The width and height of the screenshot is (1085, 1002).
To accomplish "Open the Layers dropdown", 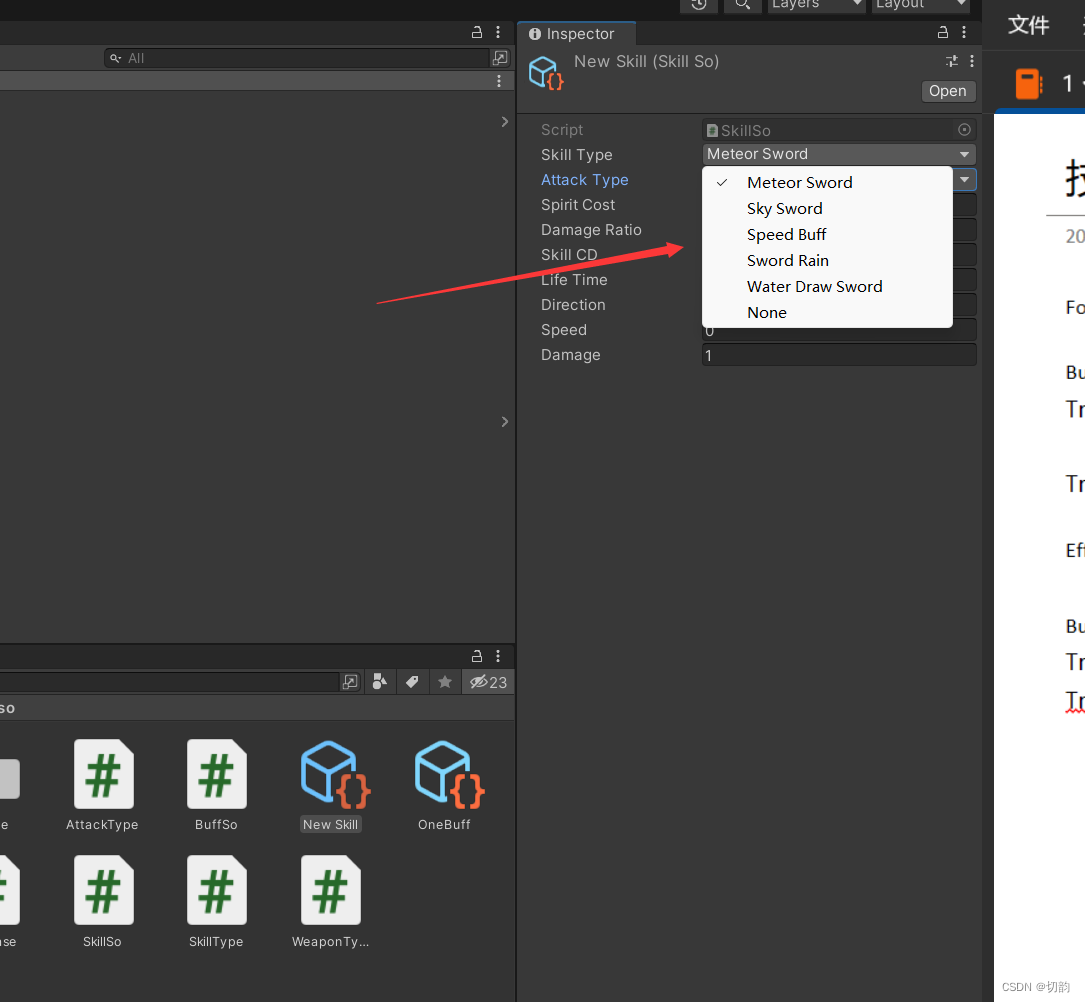I will [x=817, y=4].
